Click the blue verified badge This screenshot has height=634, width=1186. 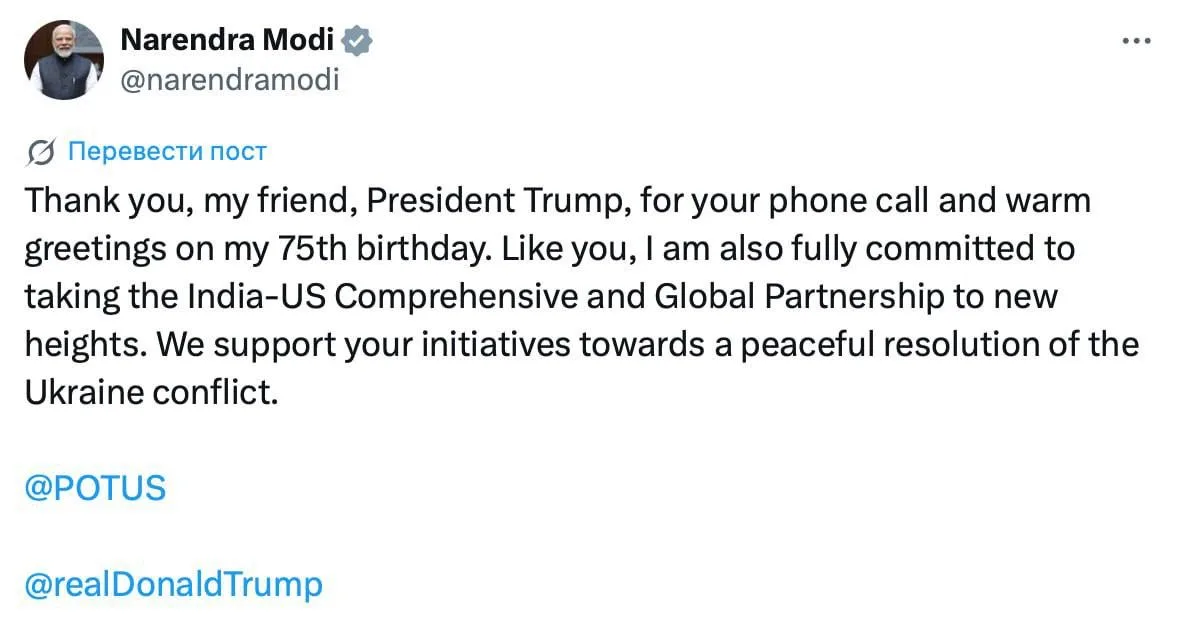point(357,41)
